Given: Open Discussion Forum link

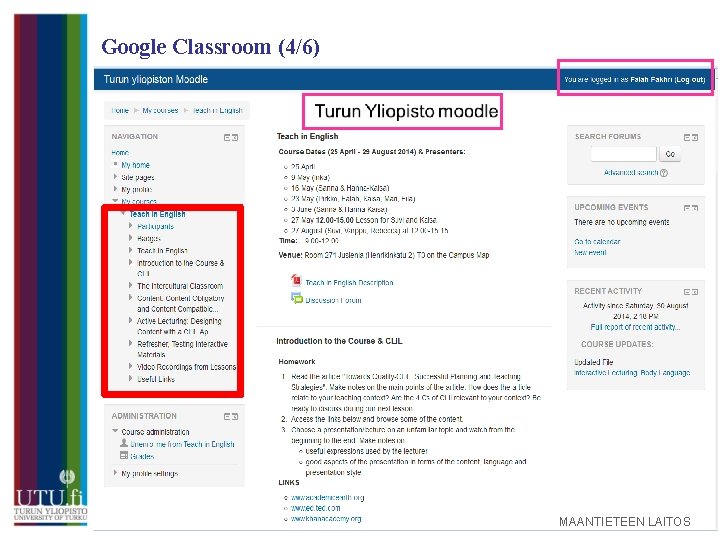Looking at the screenshot, I should tap(333, 300).
